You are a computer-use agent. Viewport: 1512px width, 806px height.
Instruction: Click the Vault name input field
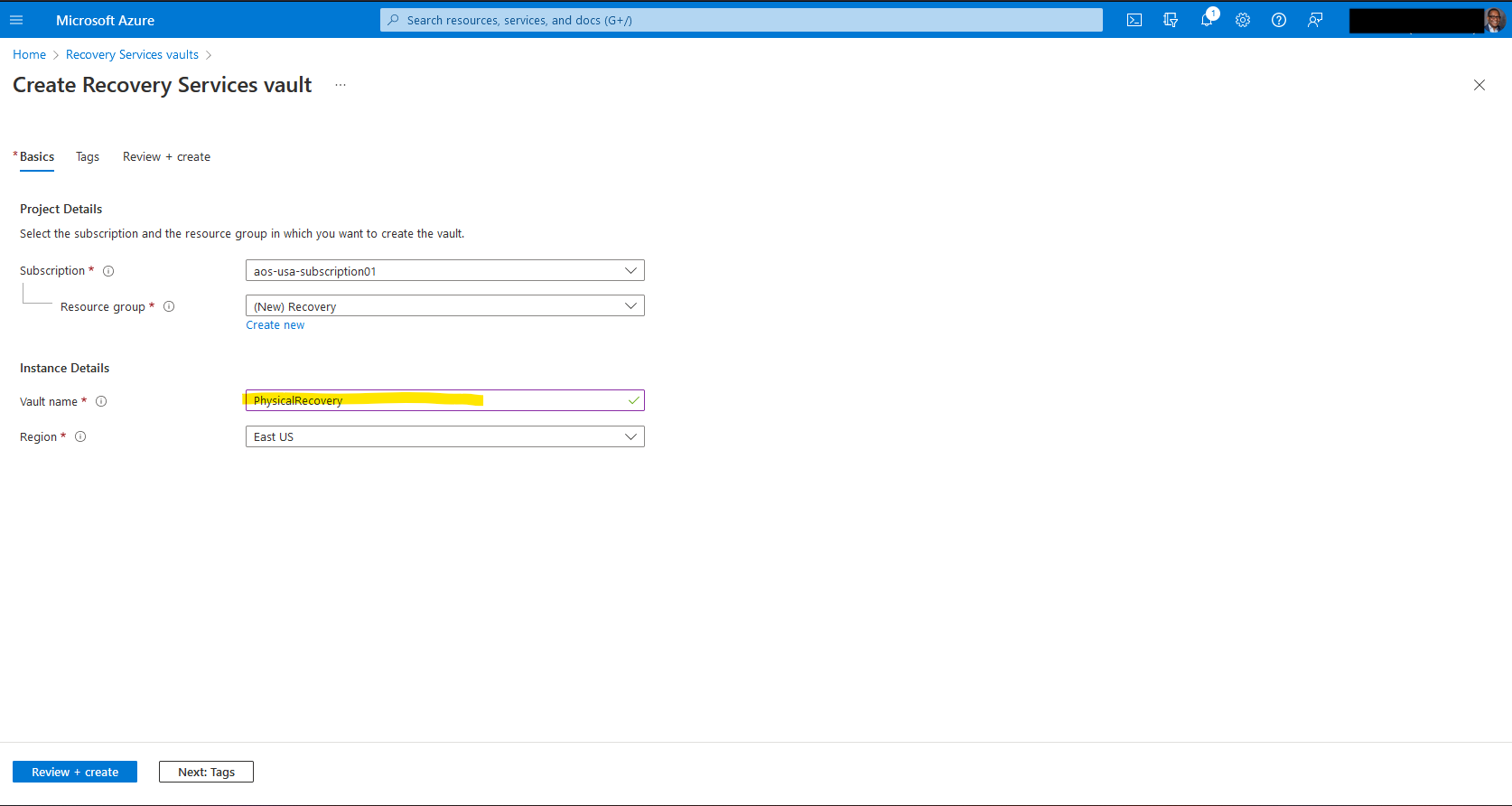coord(445,400)
